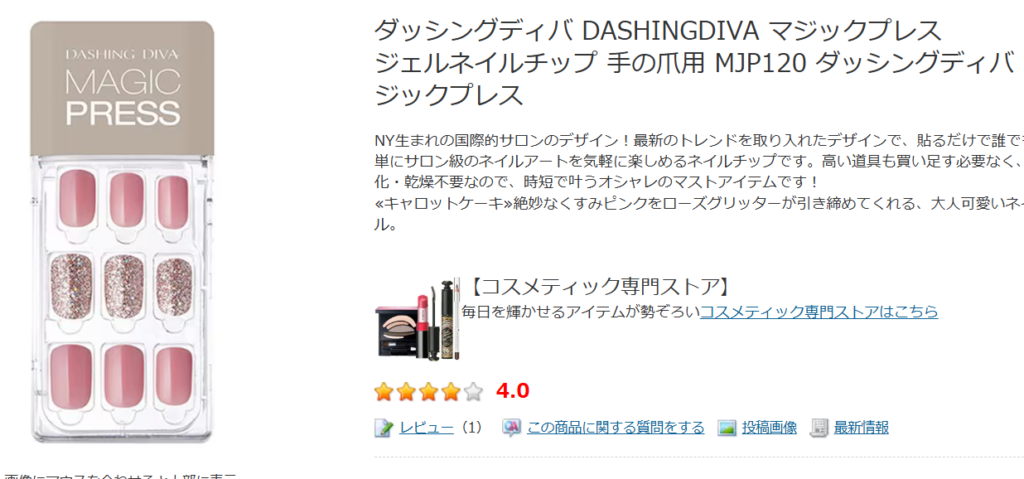Image resolution: width=1024 pixels, height=479 pixels.
Task: Click the review count (1)
Action: tap(470, 428)
